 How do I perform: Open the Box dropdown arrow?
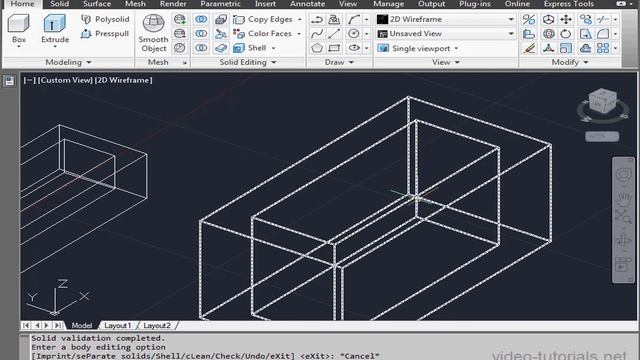pyautogui.click(x=19, y=47)
